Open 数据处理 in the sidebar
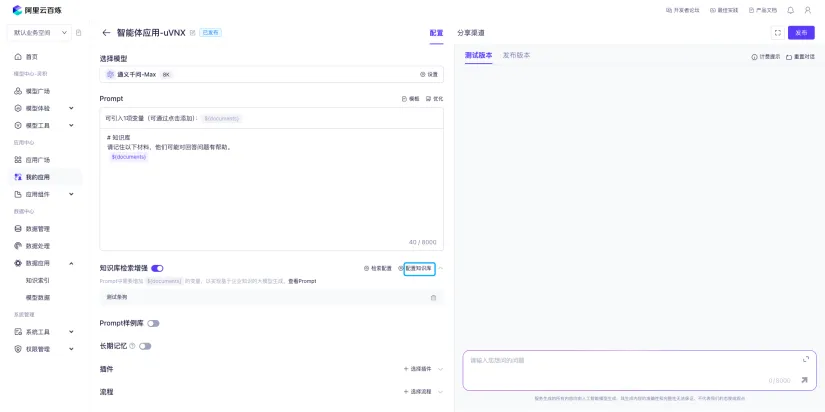Screen dimensions: 825x412 pyautogui.click(x=32, y=246)
